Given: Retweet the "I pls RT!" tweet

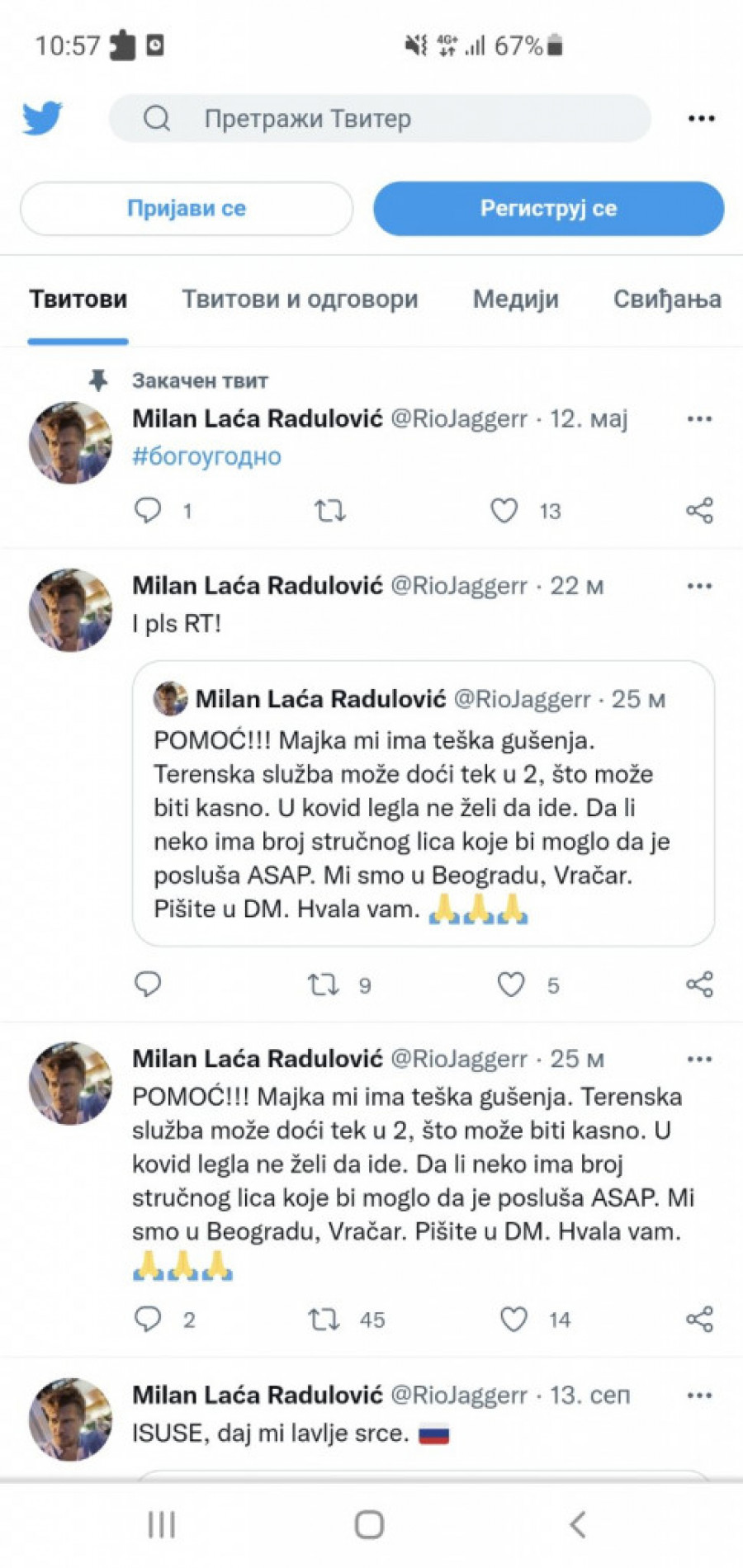Looking at the screenshot, I should point(324,984).
